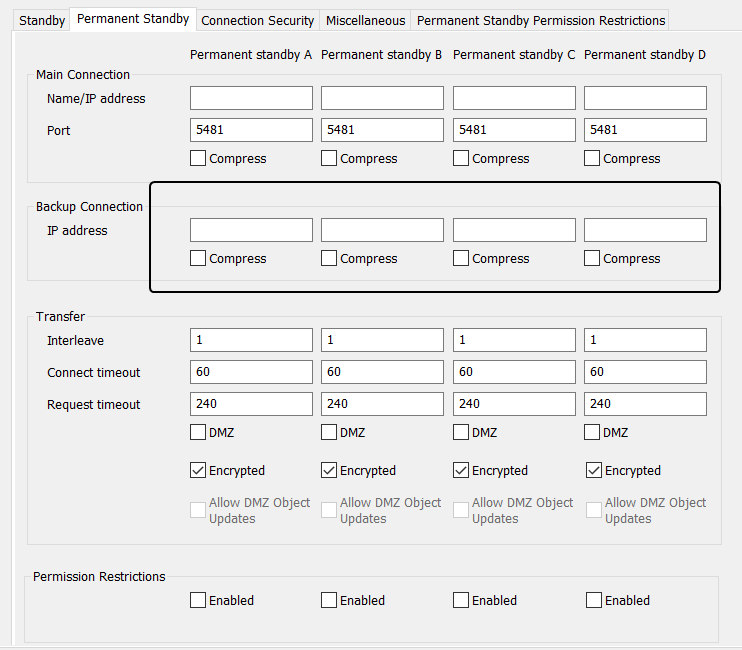The width and height of the screenshot is (742, 650).
Task: Uncheck Encrypted for Permanent standby A
Action: [198, 470]
